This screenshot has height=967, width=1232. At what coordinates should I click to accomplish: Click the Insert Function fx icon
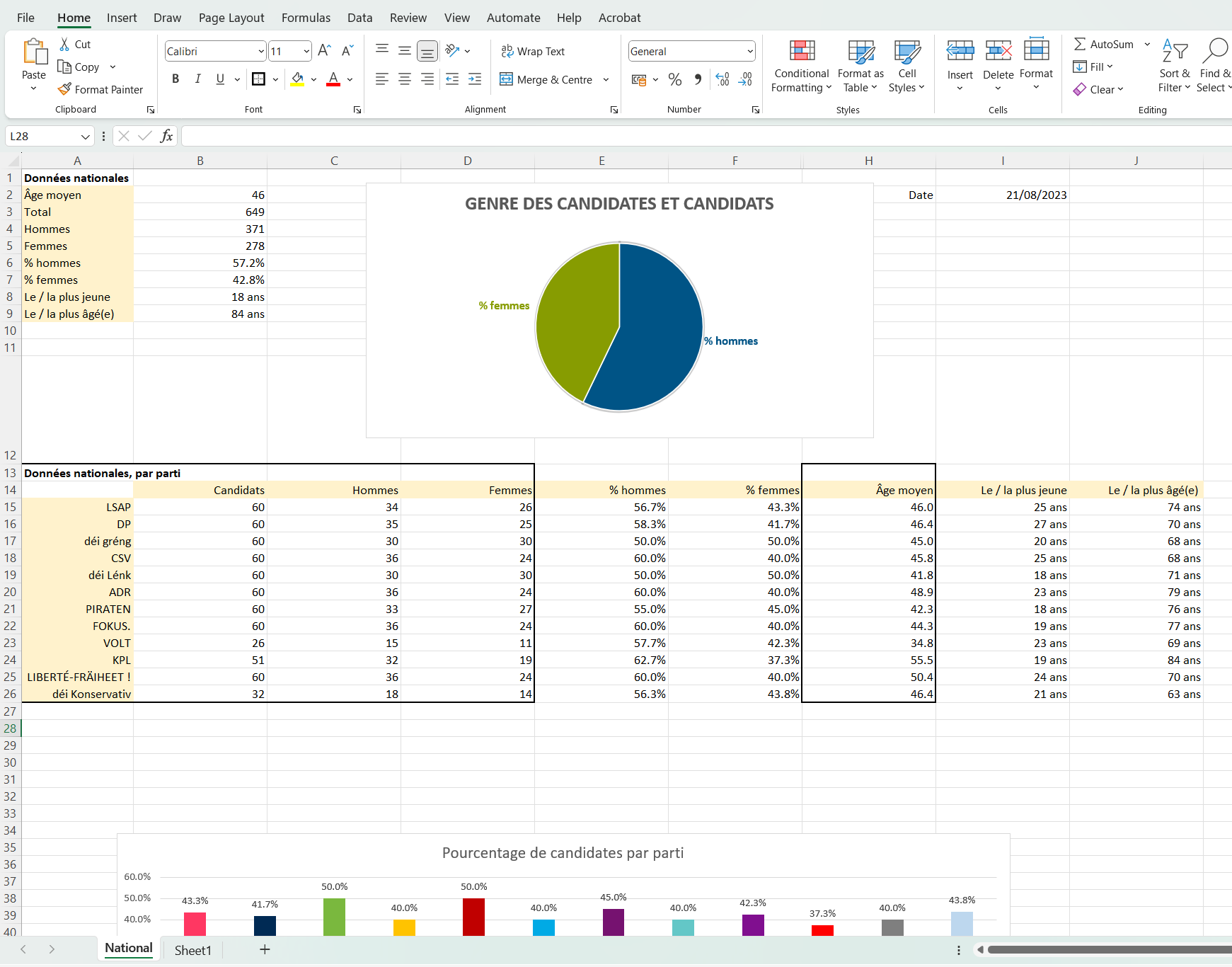click(x=167, y=136)
